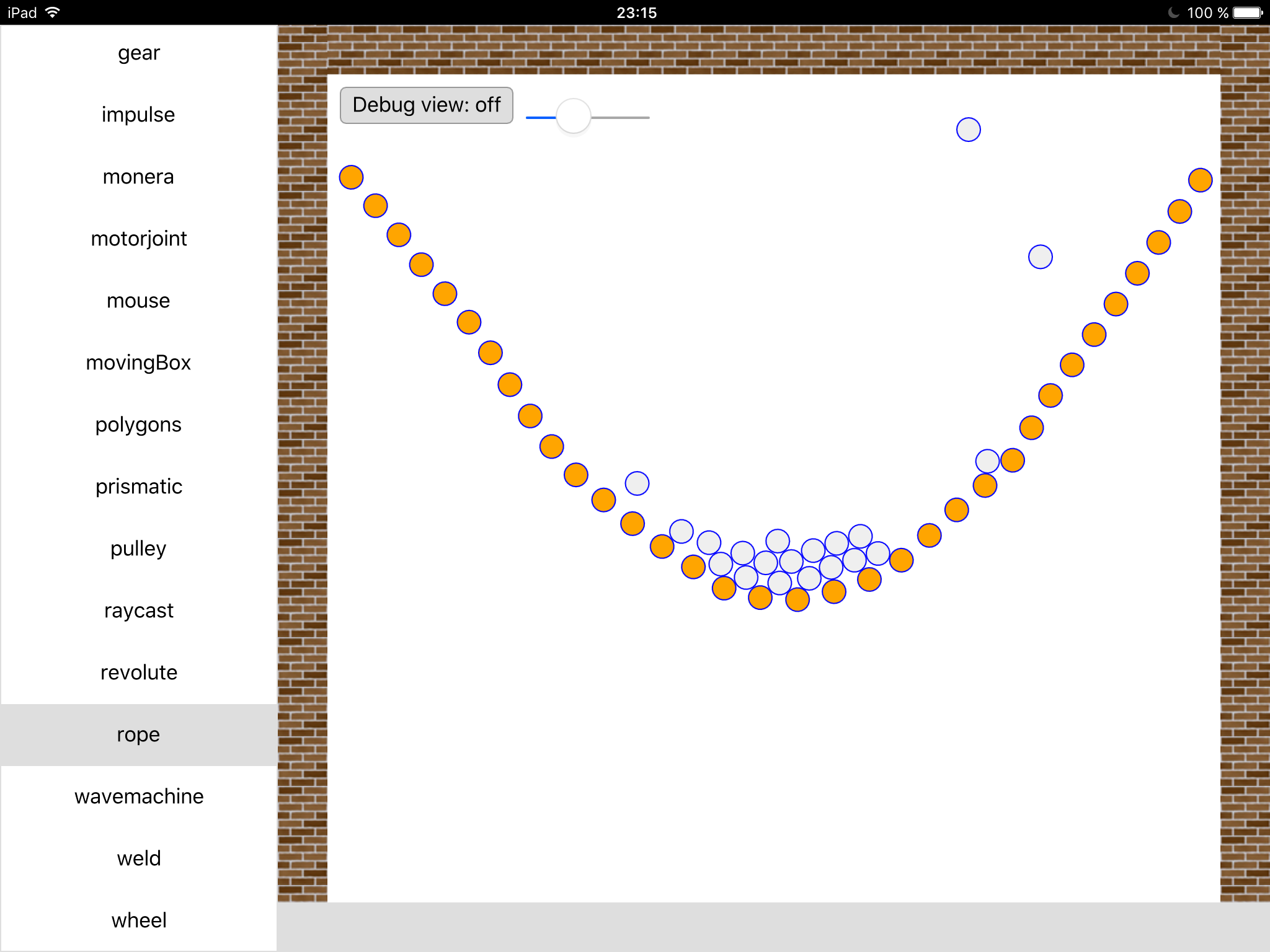1270x952 pixels.
Task: Select the wheel demo
Action: pos(139,921)
